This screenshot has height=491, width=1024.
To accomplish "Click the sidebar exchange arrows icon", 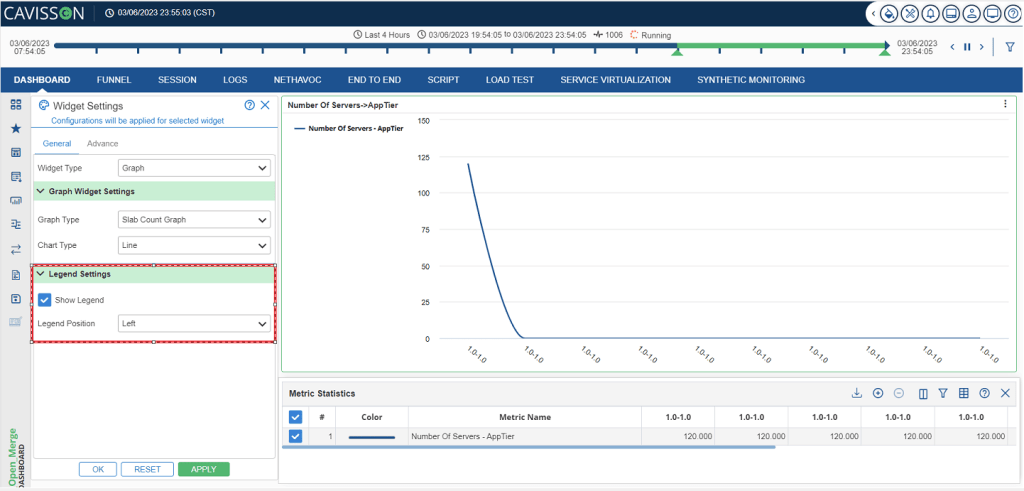I will 16,249.
